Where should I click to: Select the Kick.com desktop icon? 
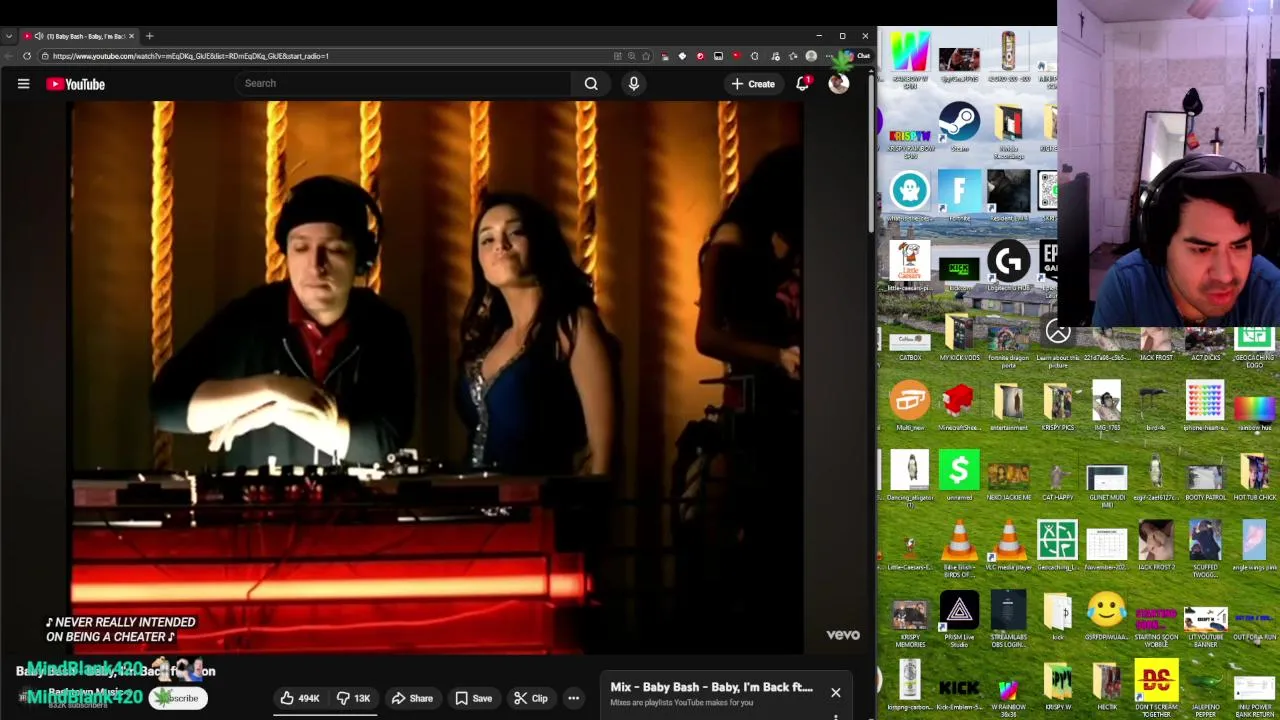point(959,267)
